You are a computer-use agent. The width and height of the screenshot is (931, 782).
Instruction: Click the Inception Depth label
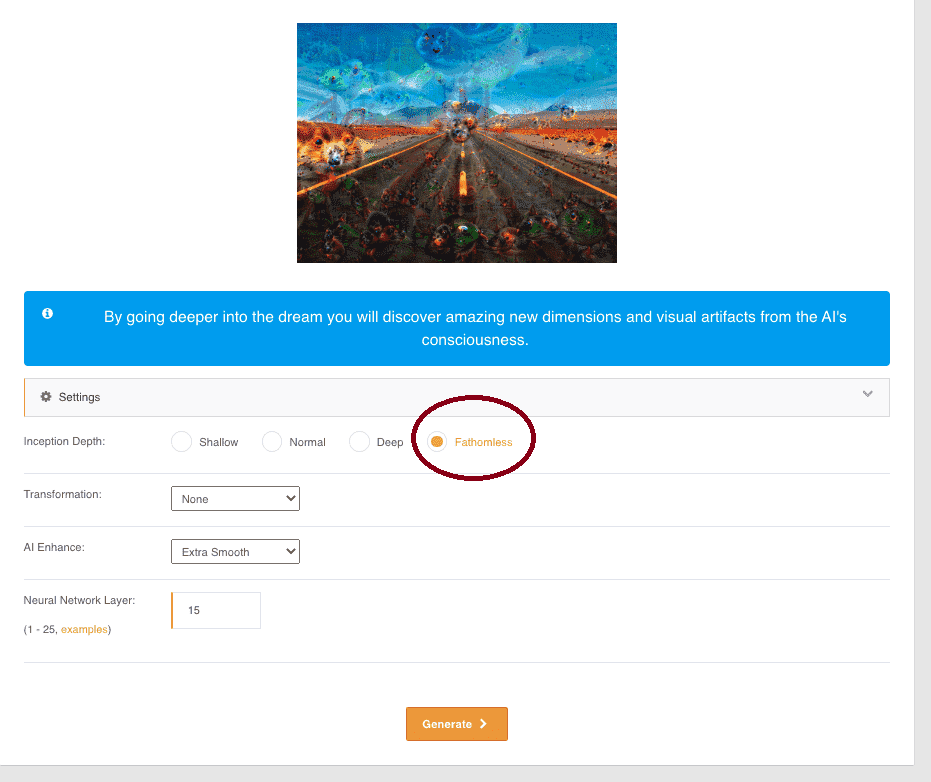pos(64,441)
